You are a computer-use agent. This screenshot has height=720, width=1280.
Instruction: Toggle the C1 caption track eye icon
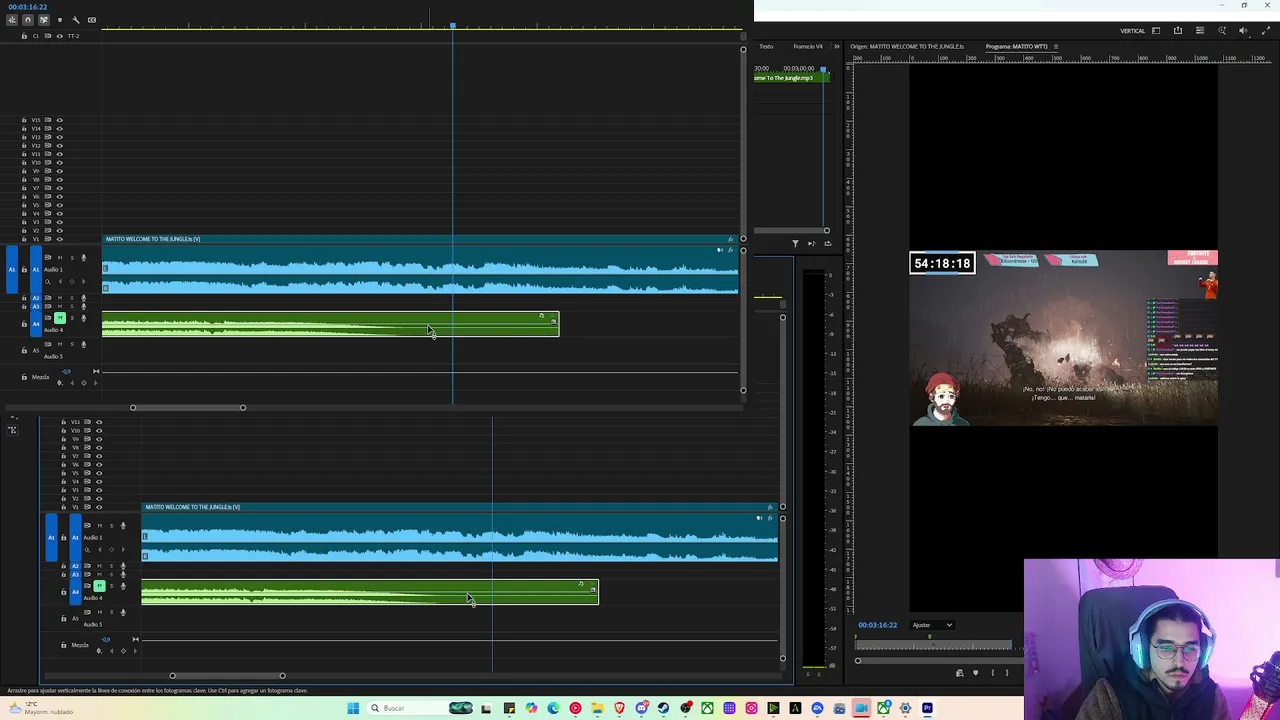pos(59,36)
